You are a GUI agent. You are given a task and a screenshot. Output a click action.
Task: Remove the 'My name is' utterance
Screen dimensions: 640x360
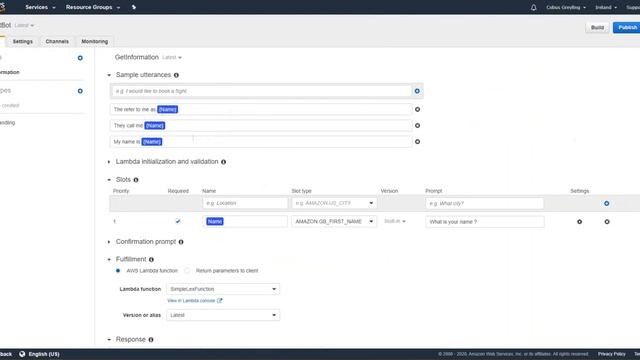[417, 142]
